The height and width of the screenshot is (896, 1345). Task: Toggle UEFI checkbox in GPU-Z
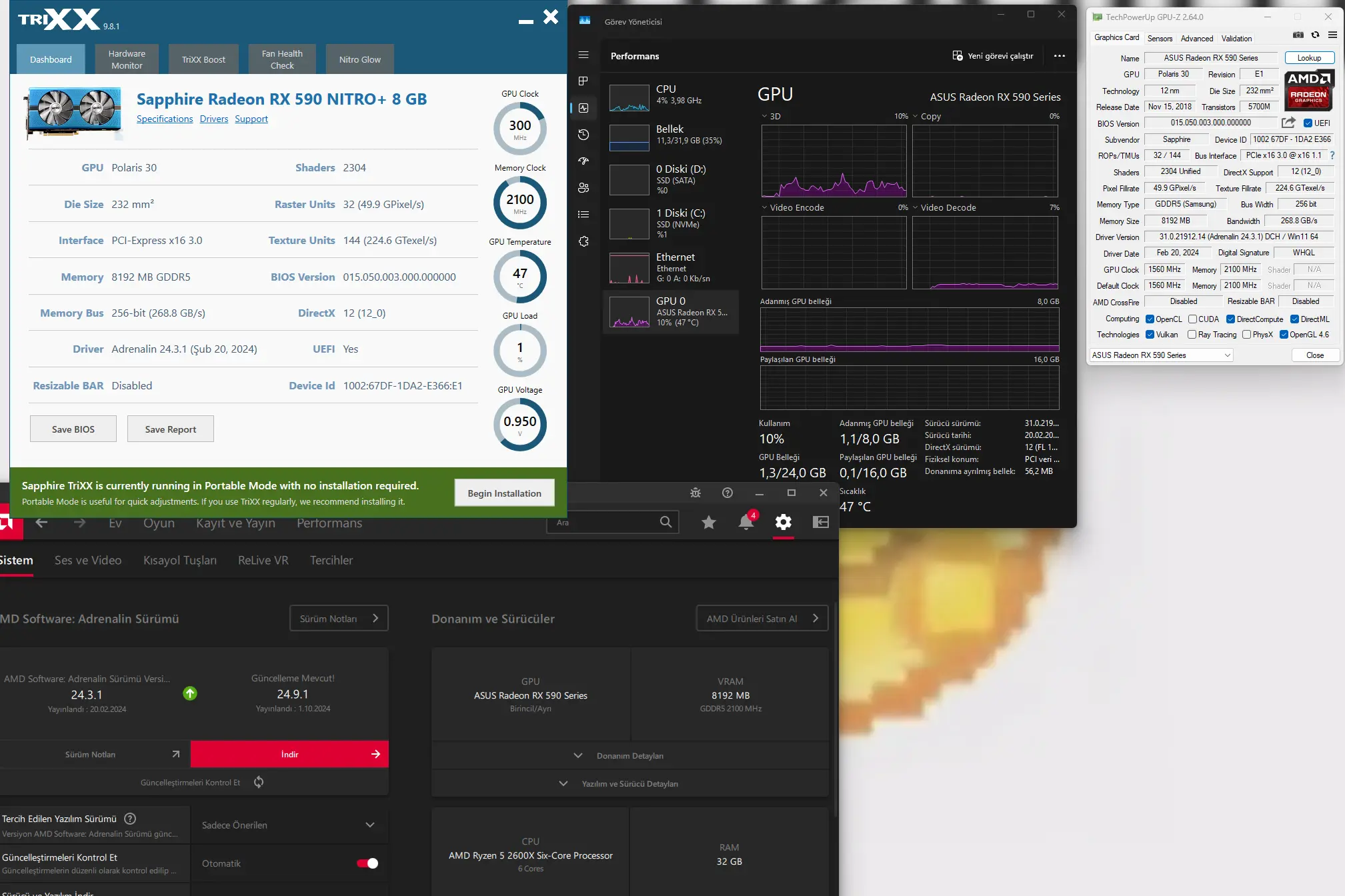(x=1308, y=123)
